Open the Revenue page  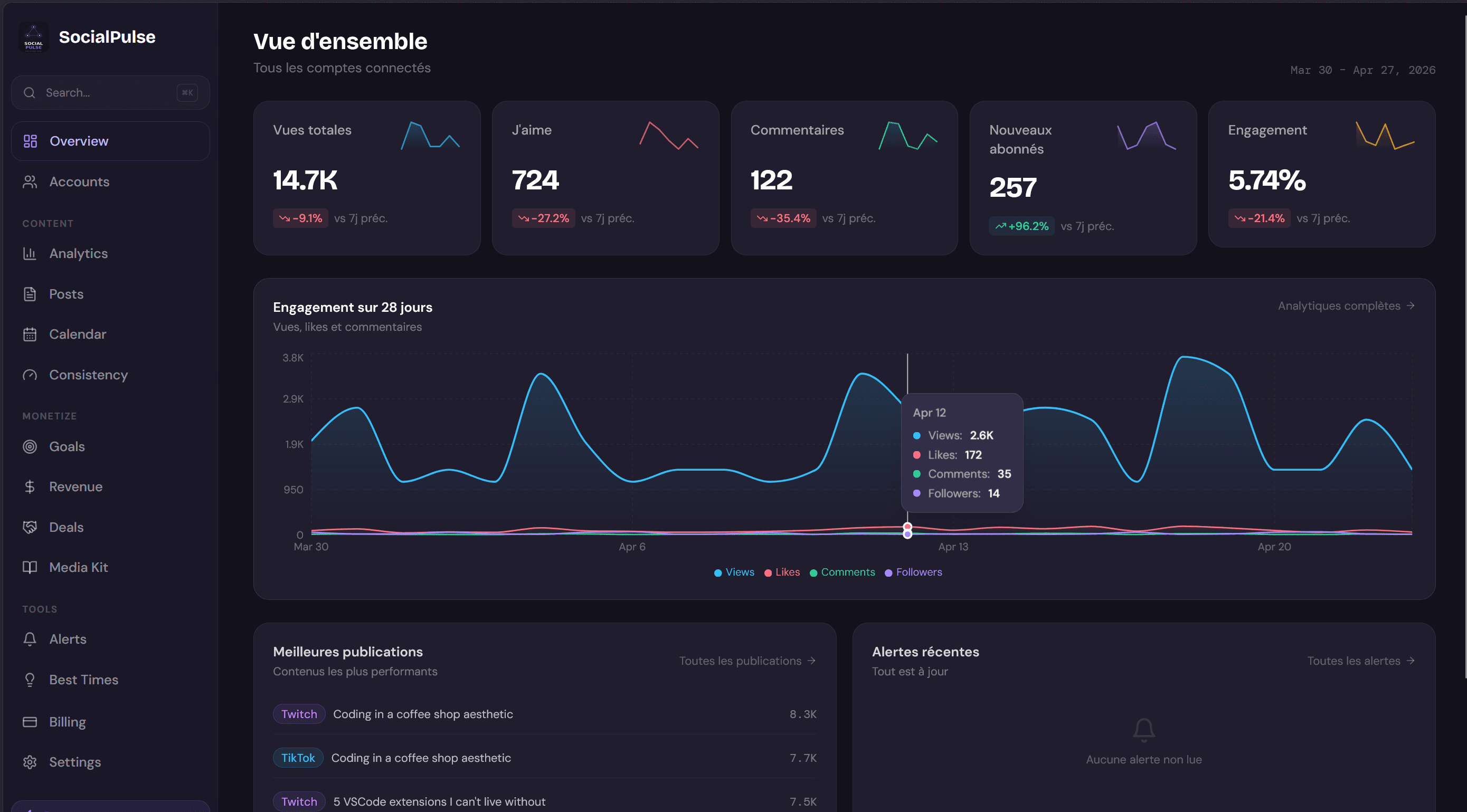tap(110, 487)
